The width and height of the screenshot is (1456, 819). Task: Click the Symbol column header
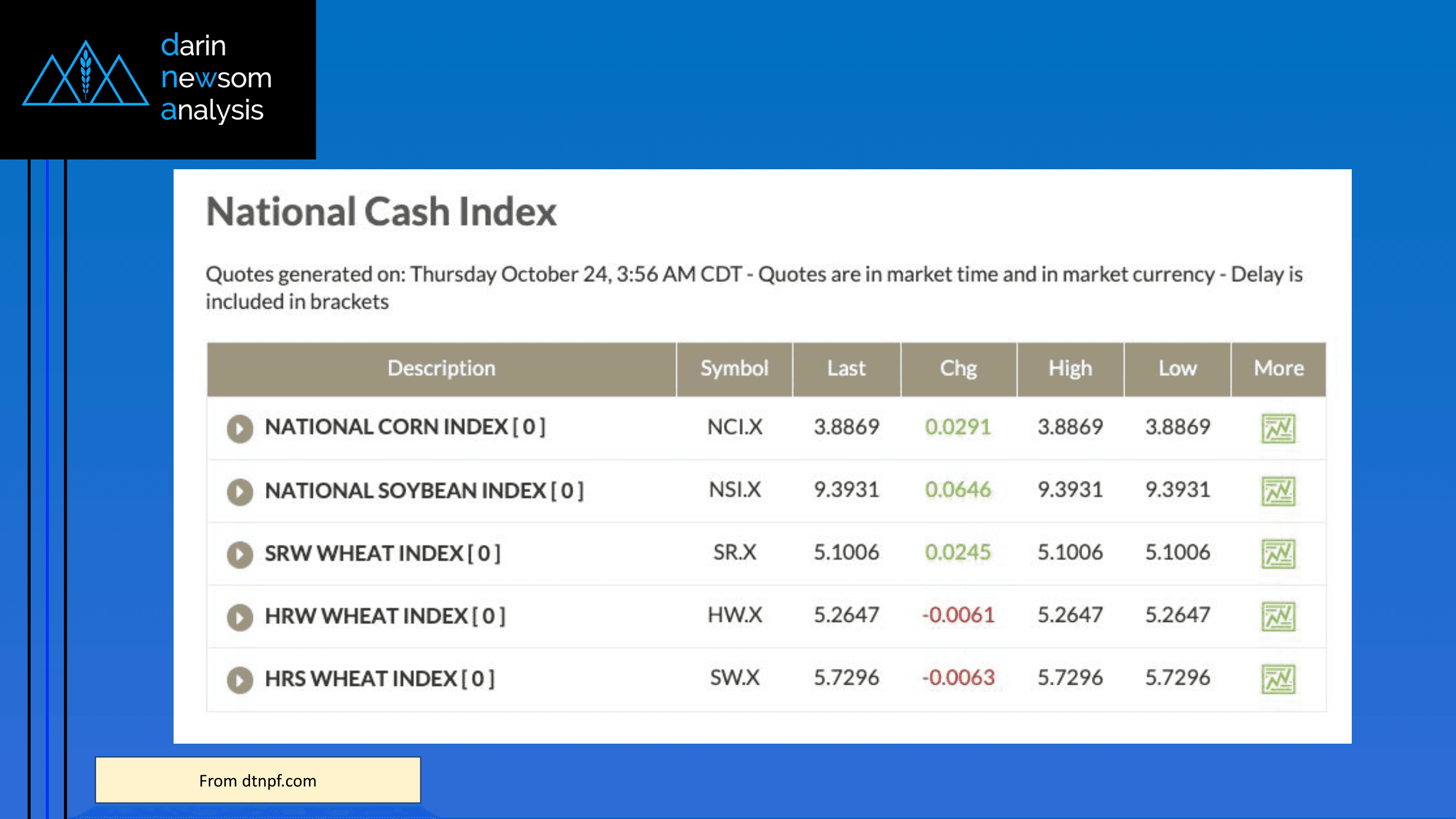(734, 369)
